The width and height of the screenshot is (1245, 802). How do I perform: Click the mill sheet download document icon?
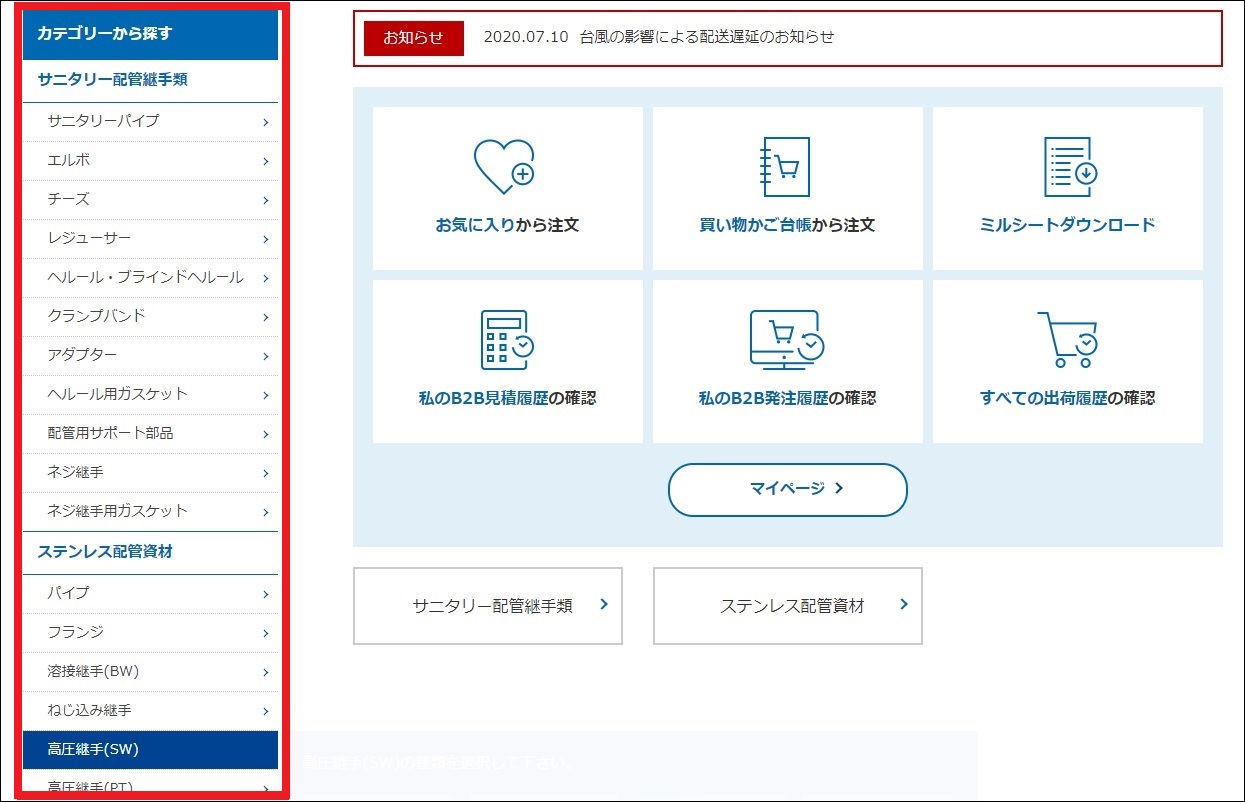click(1069, 166)
